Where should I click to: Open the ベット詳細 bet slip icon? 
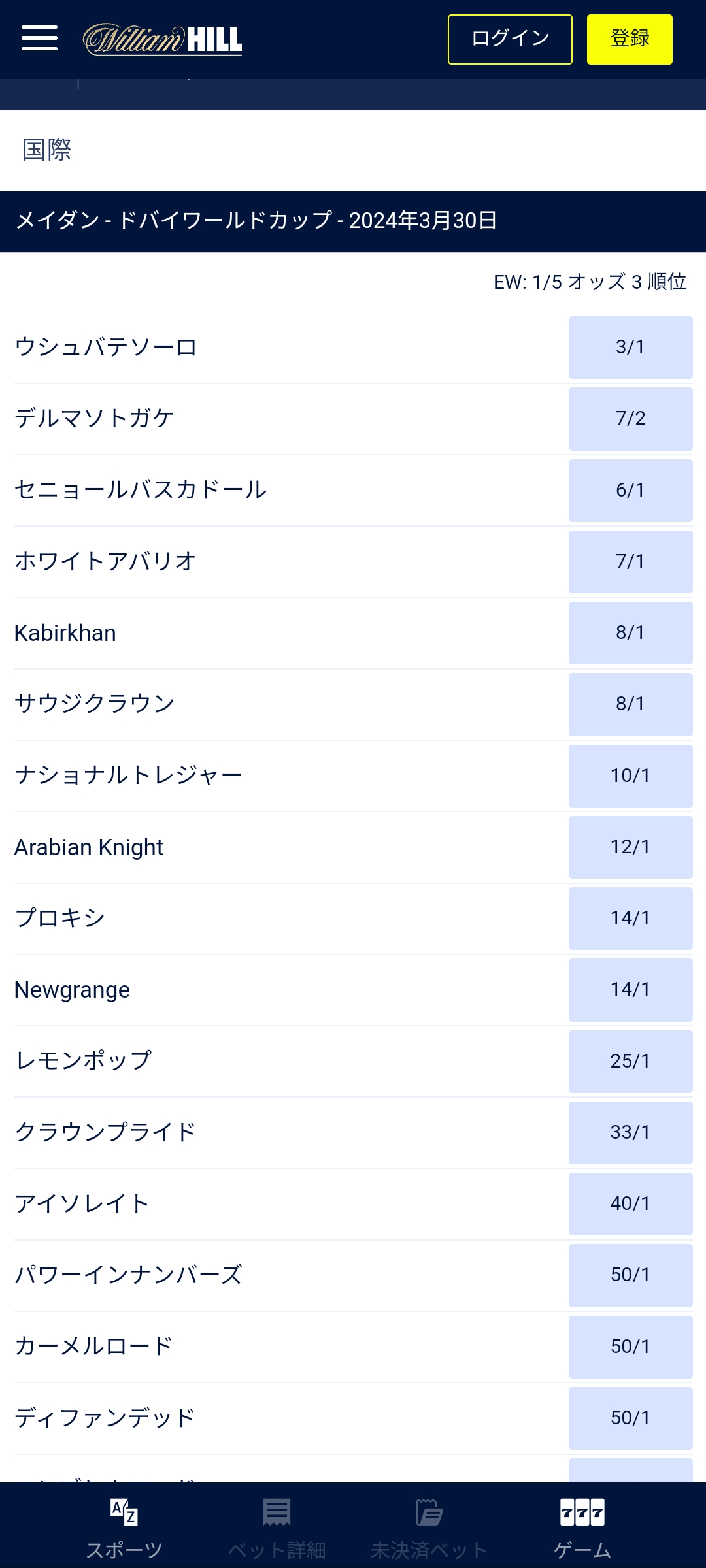(x=277, y=1512)
